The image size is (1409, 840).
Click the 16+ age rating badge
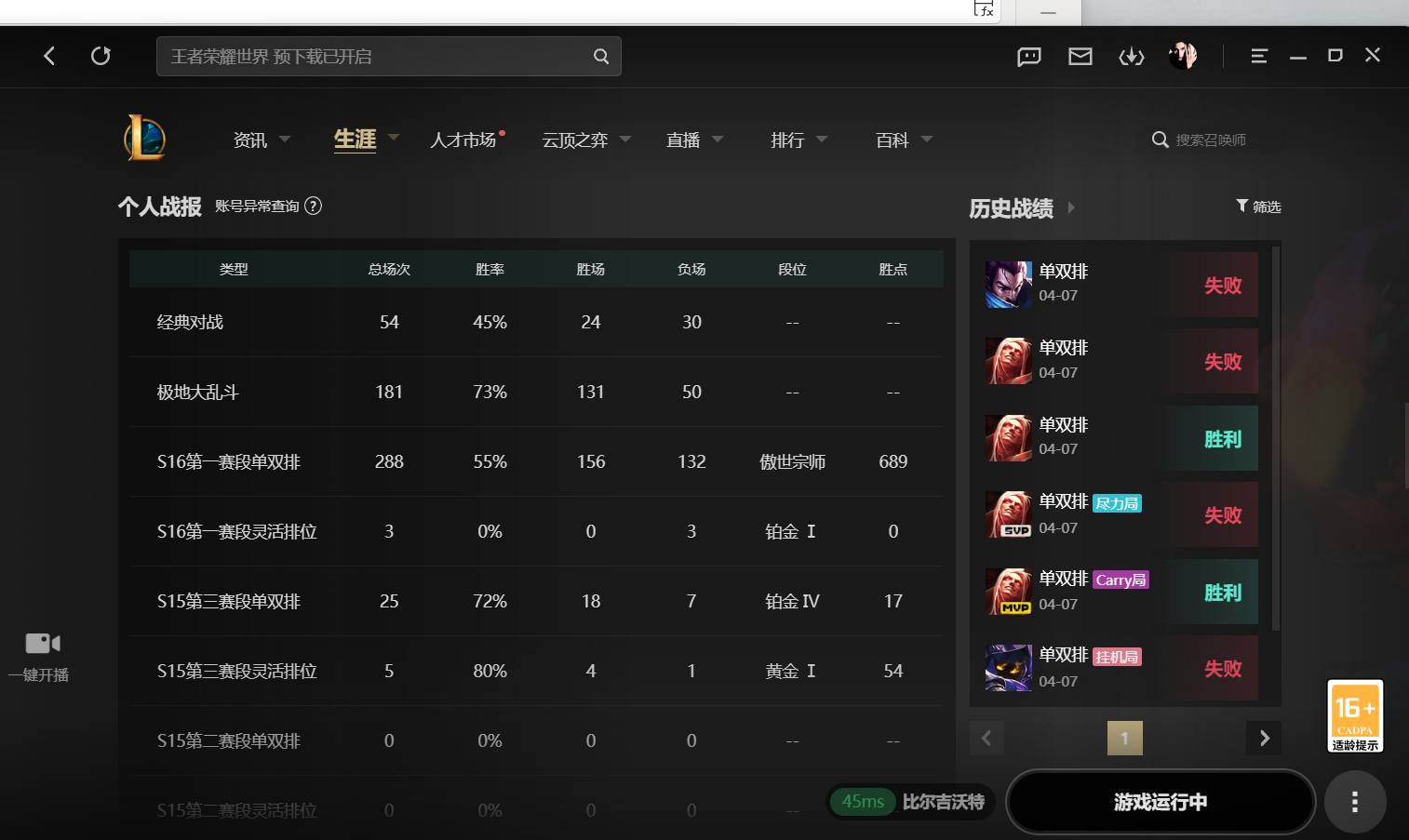click(1355, 715)
